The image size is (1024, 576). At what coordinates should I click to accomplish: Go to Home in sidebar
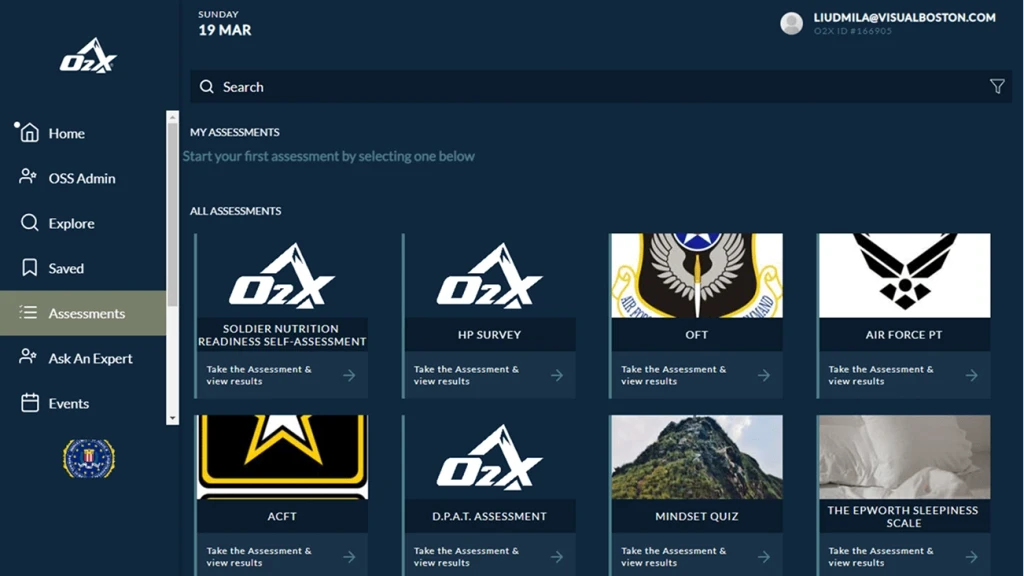[x=83, y=133]
